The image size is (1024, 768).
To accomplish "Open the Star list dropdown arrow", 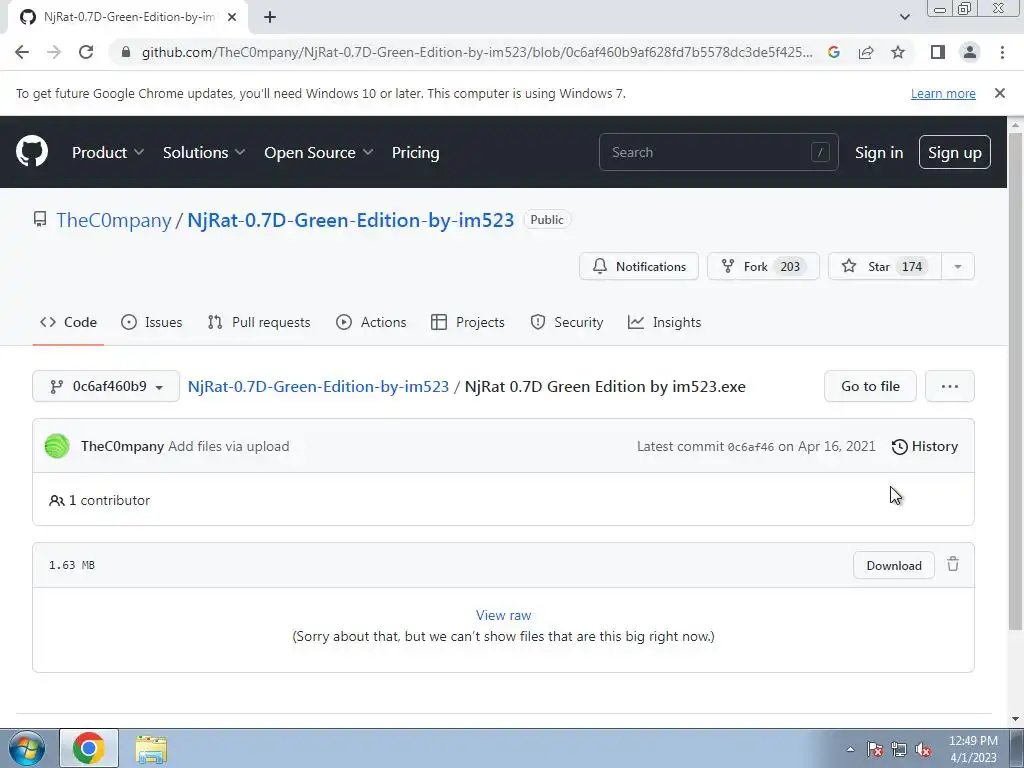I will 958,266.
